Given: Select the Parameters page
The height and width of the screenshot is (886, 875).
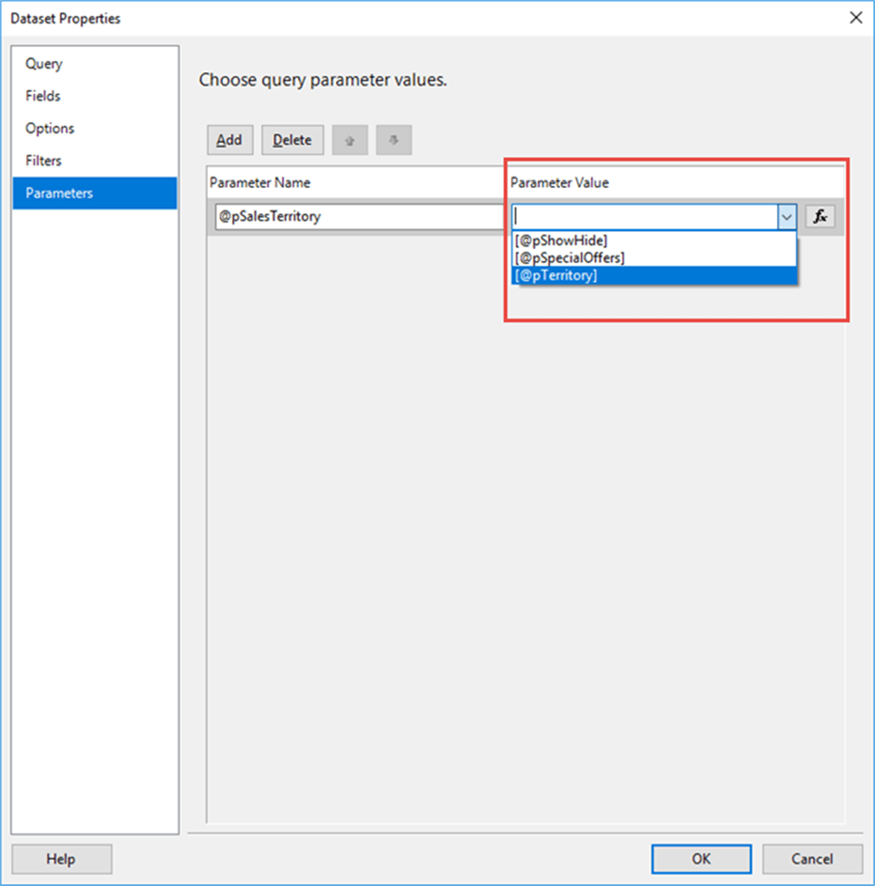Looking at the screenshot, I should pyautogui.click(x=59, y=193).
